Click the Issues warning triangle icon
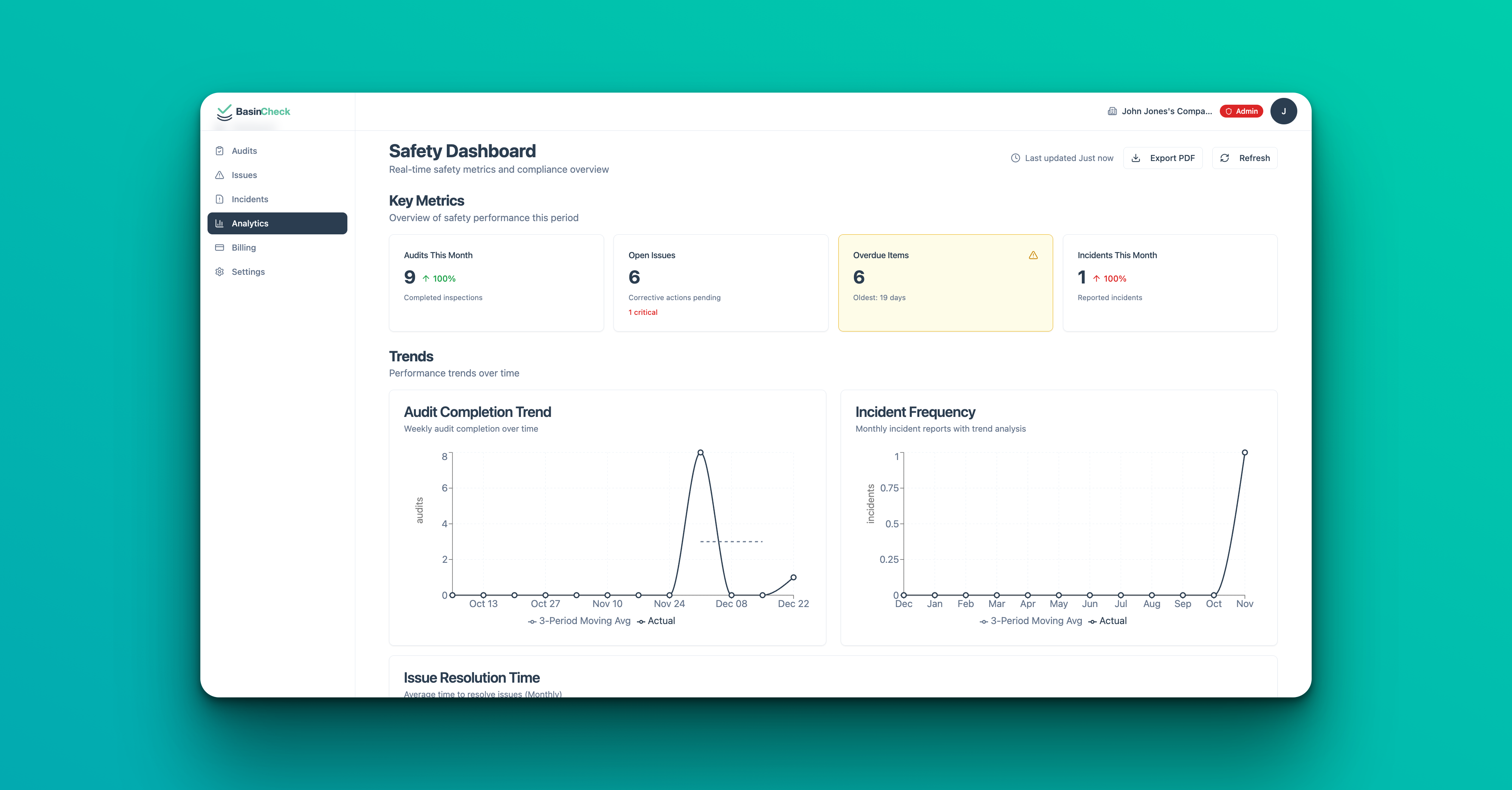Screen dimensions: 1512x790 point(220,174)
